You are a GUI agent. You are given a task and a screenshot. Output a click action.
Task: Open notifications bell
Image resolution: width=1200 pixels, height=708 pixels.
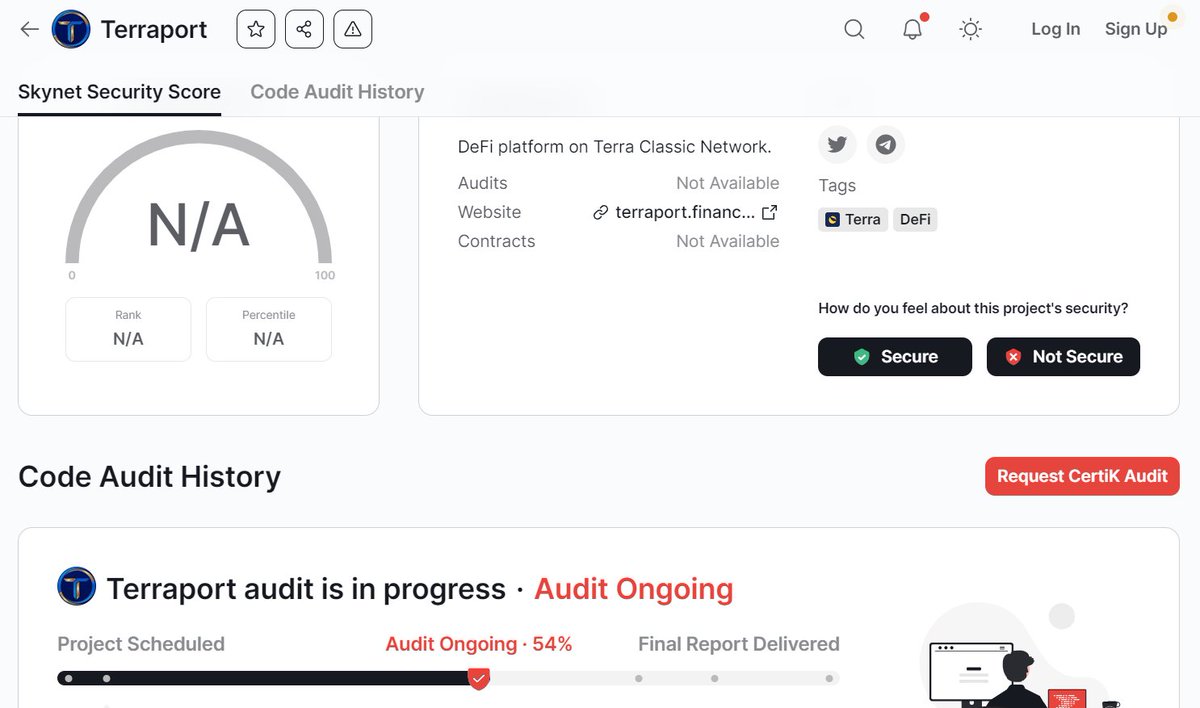(912, 29)
